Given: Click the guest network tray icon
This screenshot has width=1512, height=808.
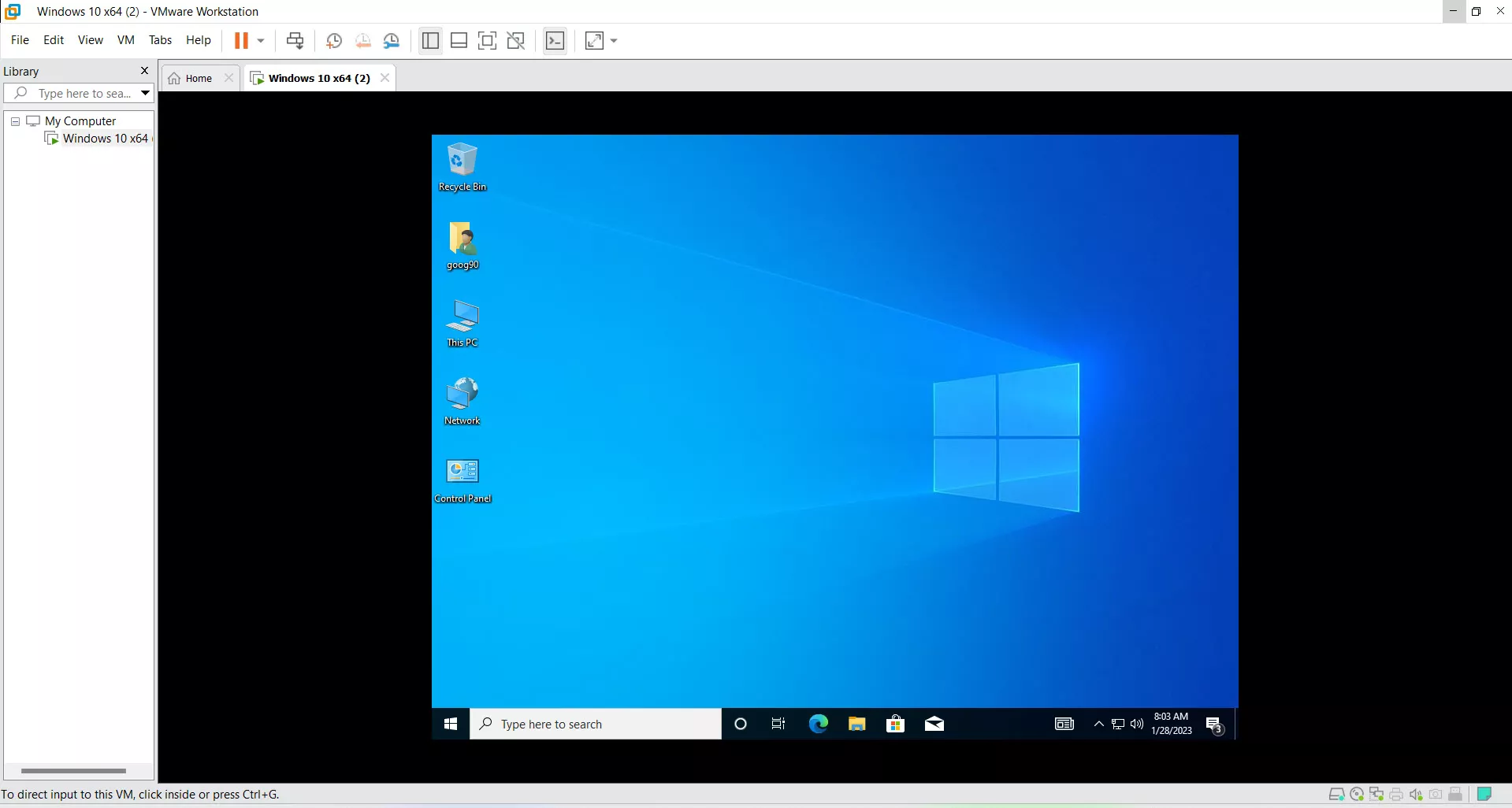Looking at the screenshot, I should click(x=1118, y=724).
